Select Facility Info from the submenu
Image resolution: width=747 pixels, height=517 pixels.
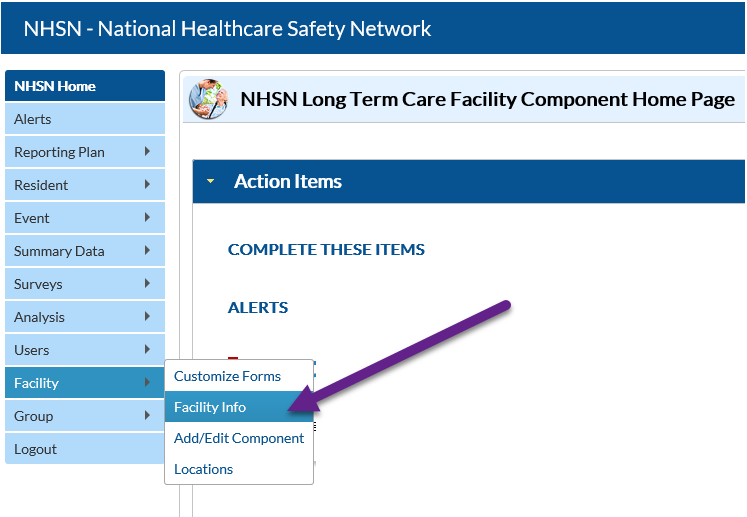pyautogui.click(x=210, y=407)
